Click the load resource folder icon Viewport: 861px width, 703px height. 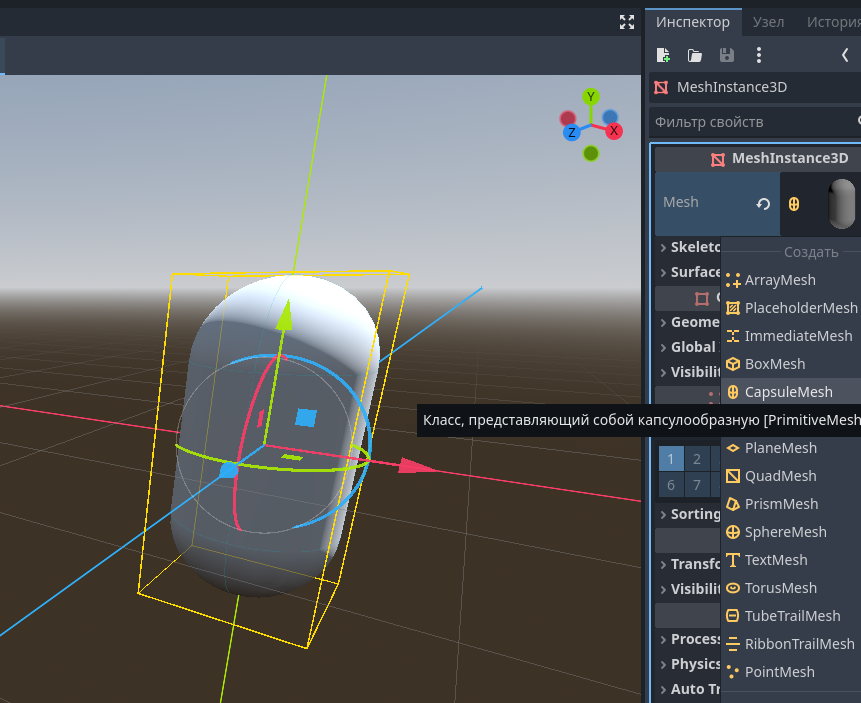pos(695,55)
